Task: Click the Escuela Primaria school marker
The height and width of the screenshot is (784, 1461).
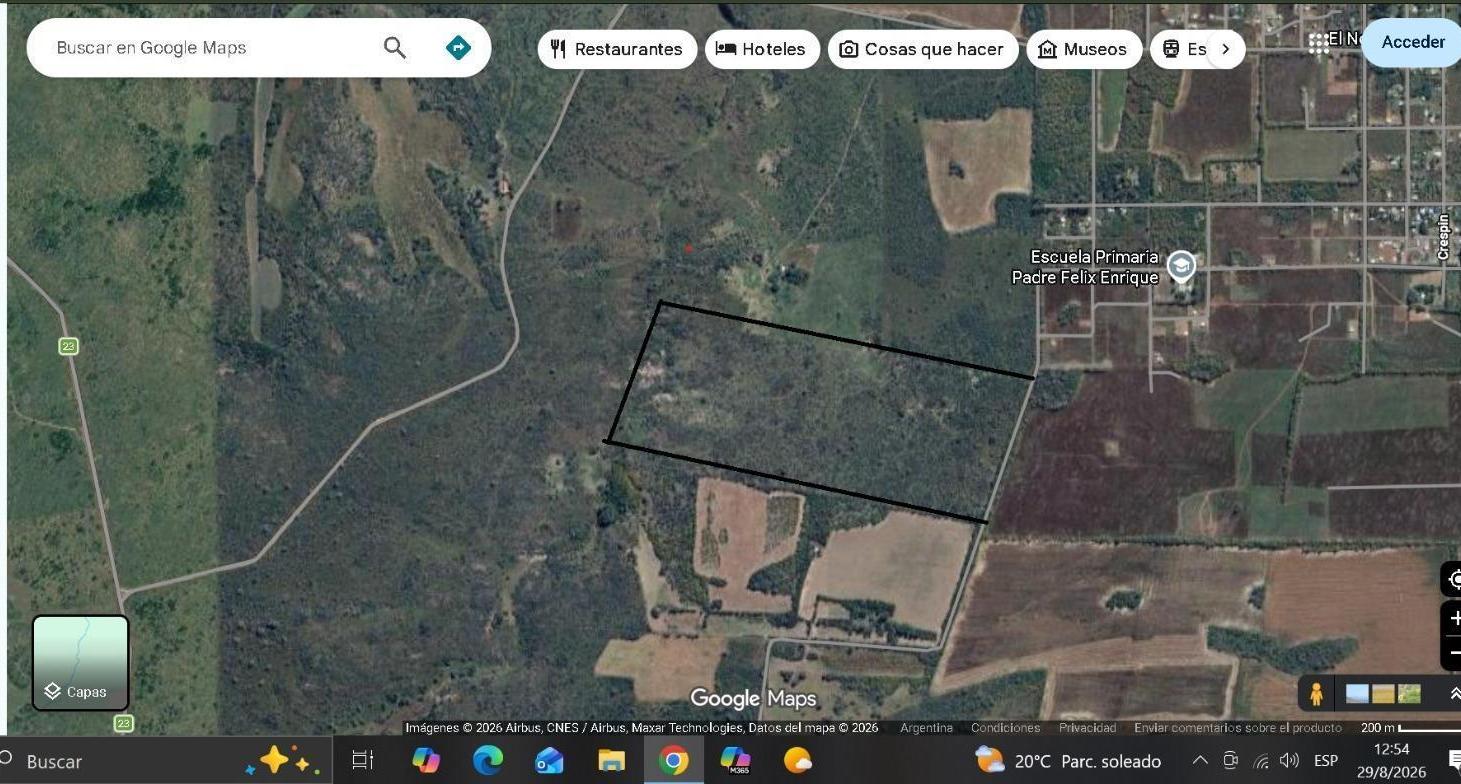Action: coord(1181,267)
